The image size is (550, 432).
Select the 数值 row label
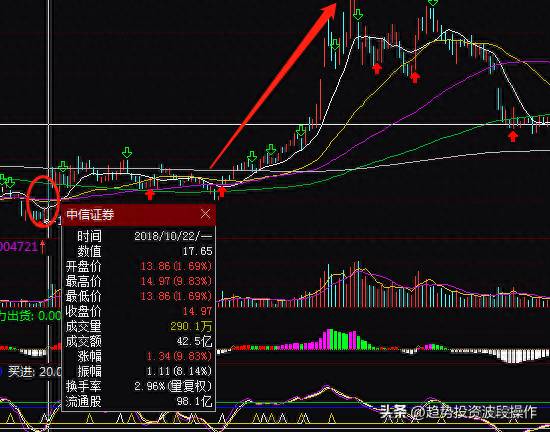click(89, 251)
